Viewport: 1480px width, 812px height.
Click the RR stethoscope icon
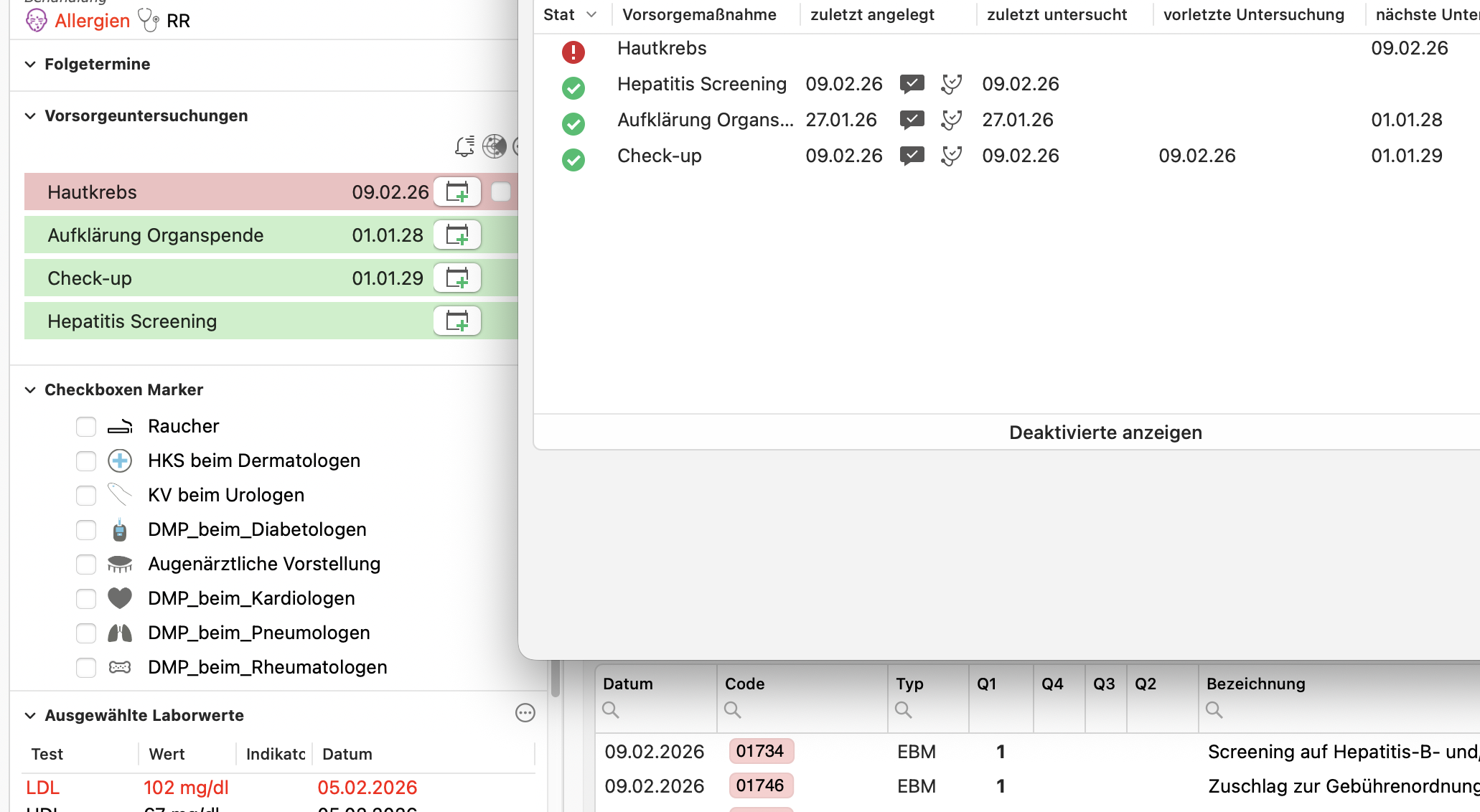tap(148, 20)
